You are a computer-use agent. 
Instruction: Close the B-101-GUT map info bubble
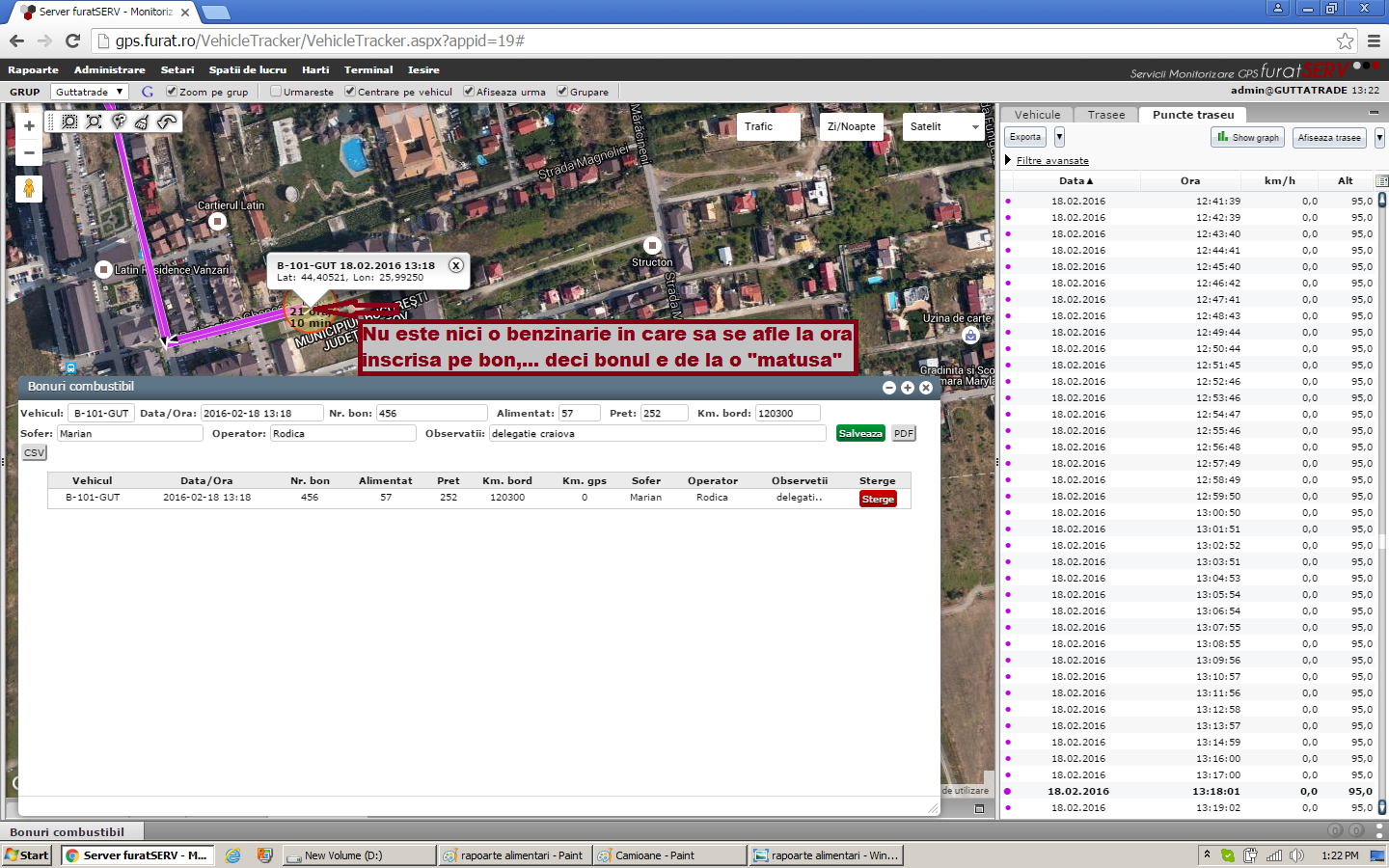456,265
